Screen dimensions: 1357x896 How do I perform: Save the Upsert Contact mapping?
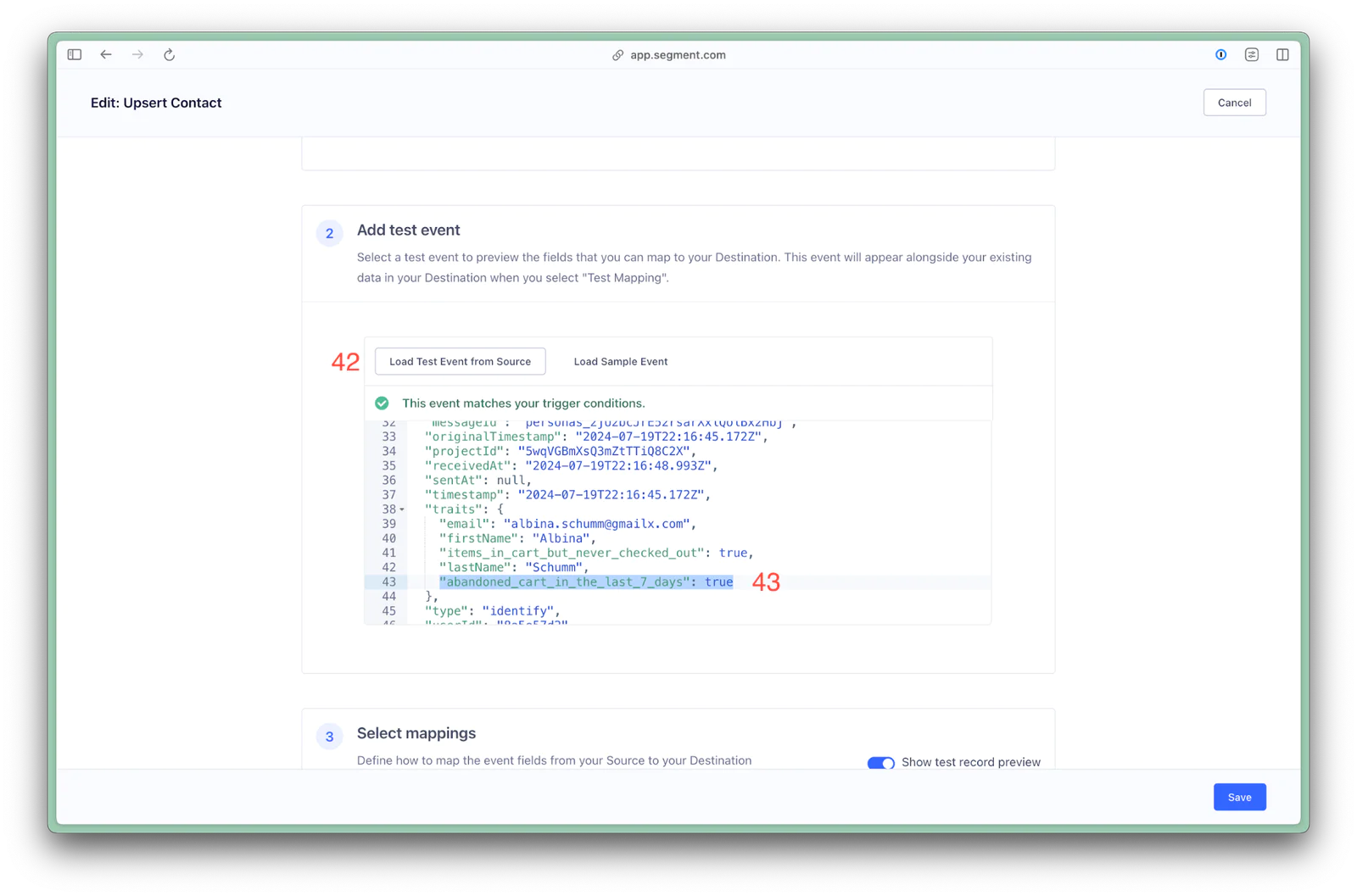click(1239, 798)
